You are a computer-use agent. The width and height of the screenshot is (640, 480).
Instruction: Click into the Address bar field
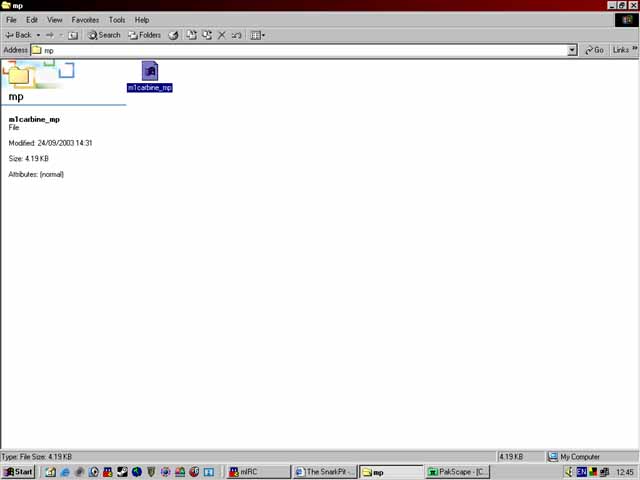pos(300,50)
